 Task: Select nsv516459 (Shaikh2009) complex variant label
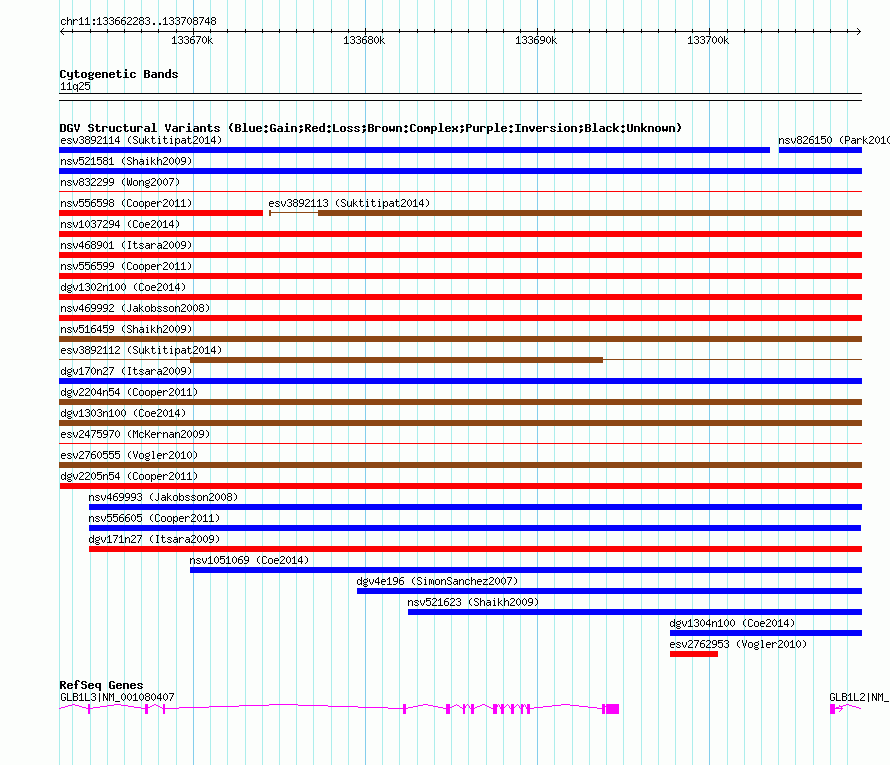point(126,329)
